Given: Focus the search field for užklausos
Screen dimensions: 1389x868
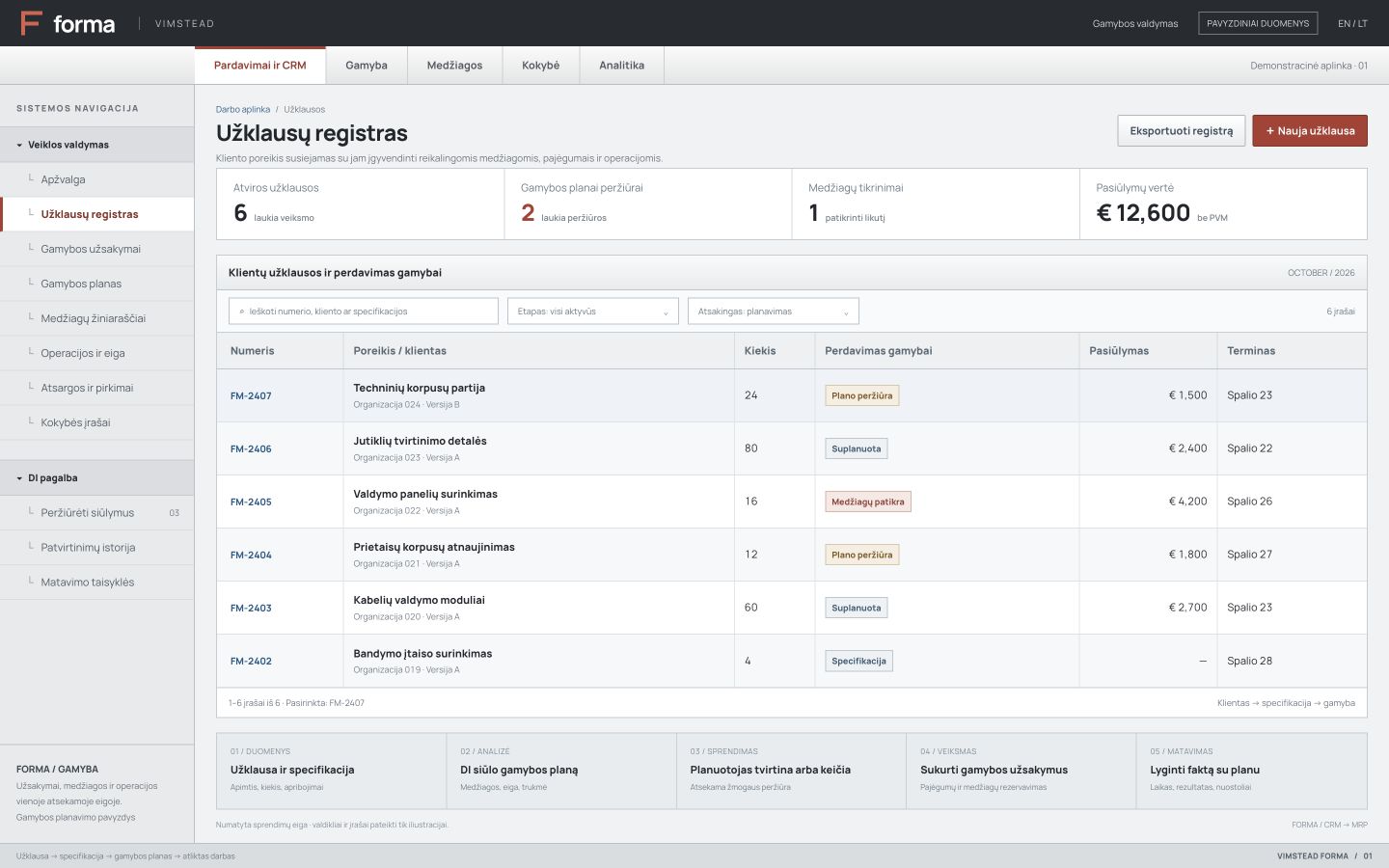Looking at the screenshot, I should click(364, 312).
